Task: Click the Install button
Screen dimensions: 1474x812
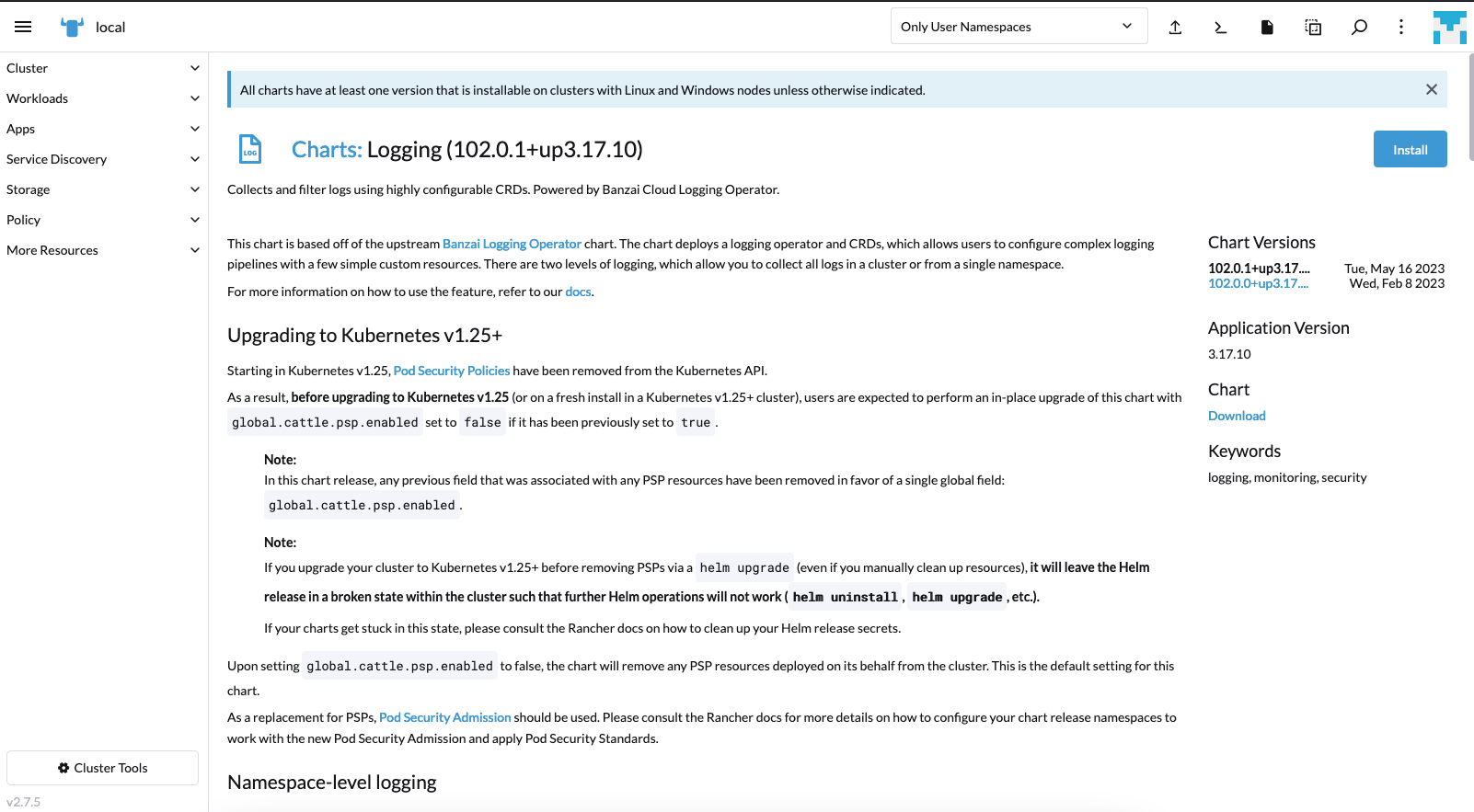Action: pyautogui.click(x=1410, y=149)
